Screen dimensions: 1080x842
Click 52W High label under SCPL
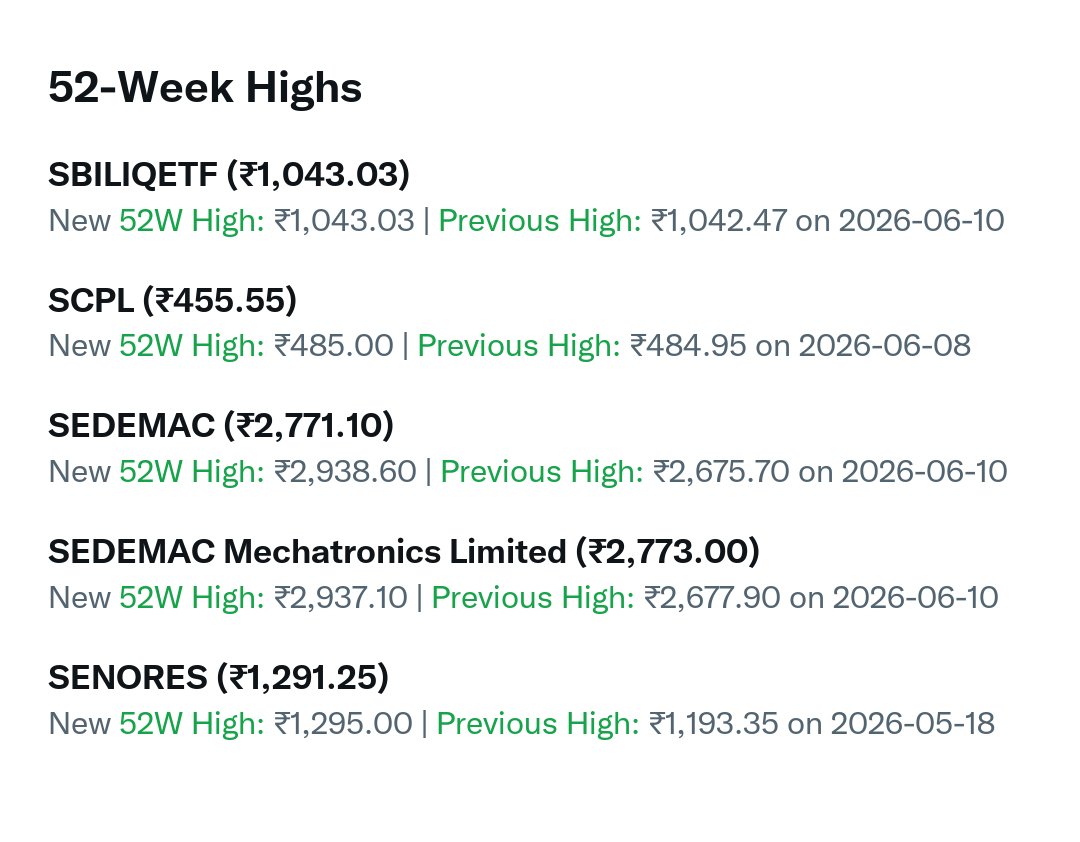(x=192, y=345)
